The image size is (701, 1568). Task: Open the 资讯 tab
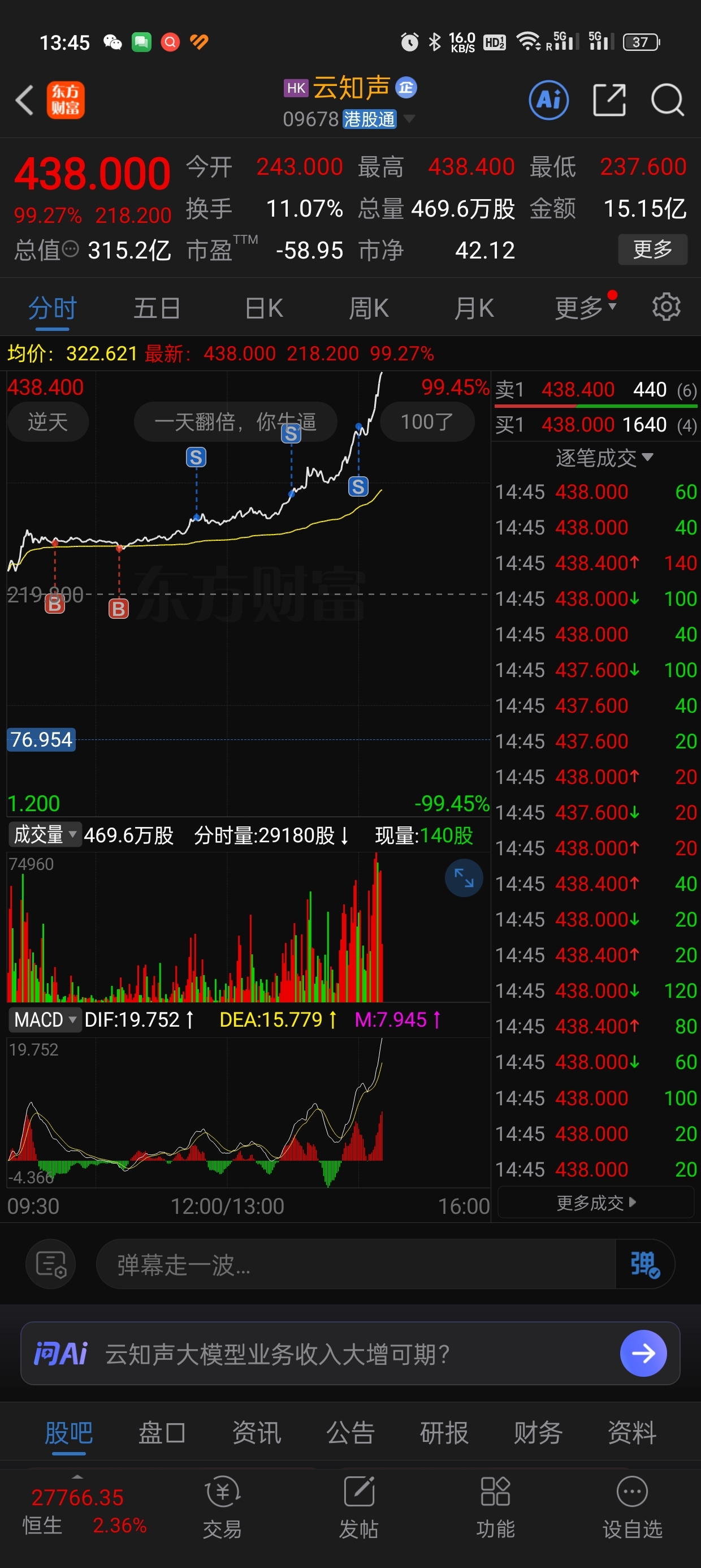tap(257, 1433)
